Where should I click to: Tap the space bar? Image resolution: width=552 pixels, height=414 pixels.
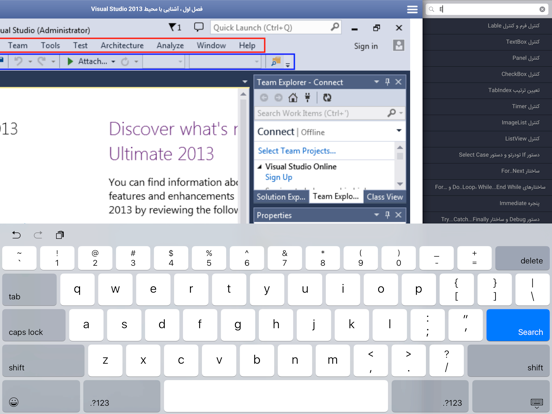[x=276, y=396]
